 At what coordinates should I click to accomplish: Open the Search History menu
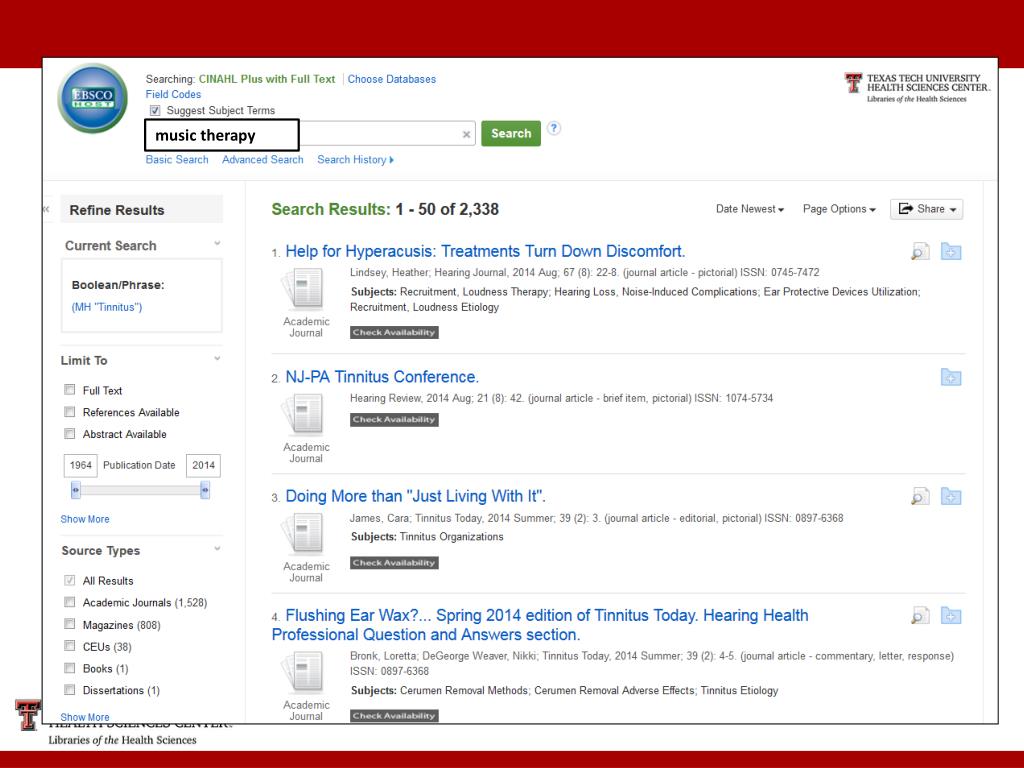(355, 160)
